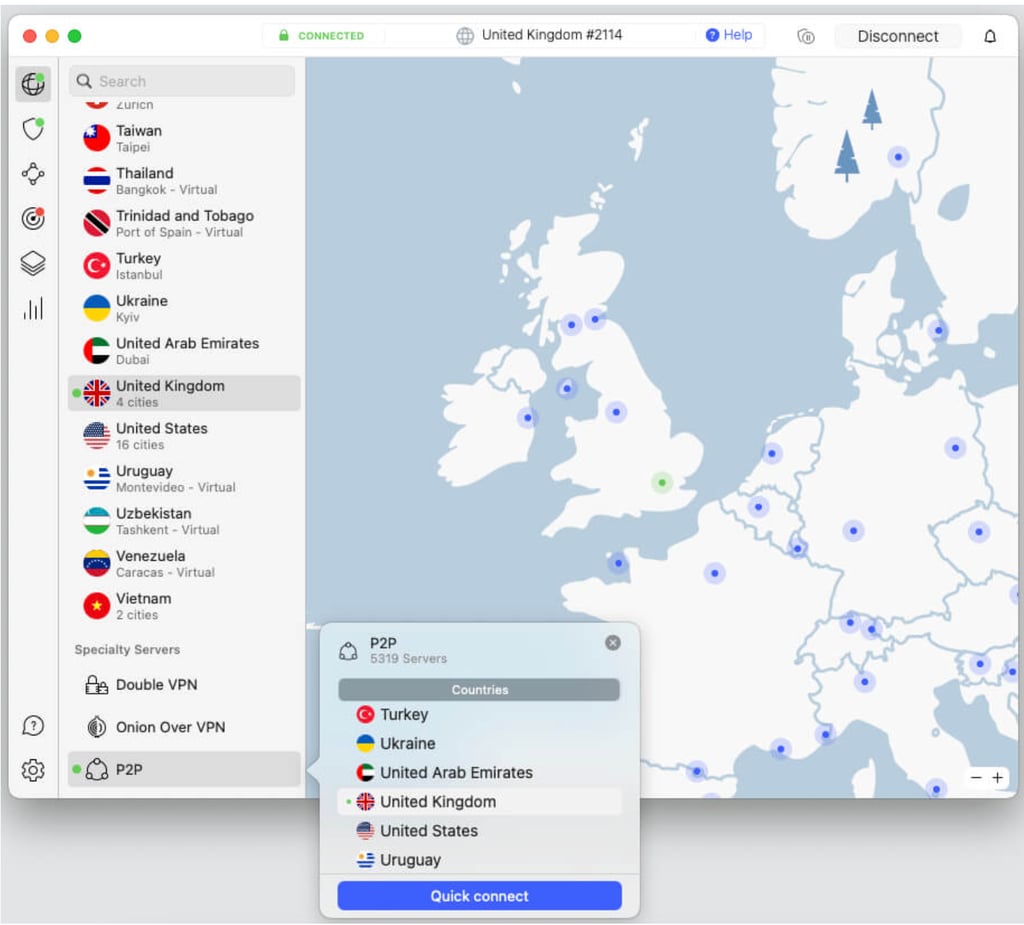Open the globe VPN map sidebar icon
This screenshot has height=925, width=1024.
33,84
